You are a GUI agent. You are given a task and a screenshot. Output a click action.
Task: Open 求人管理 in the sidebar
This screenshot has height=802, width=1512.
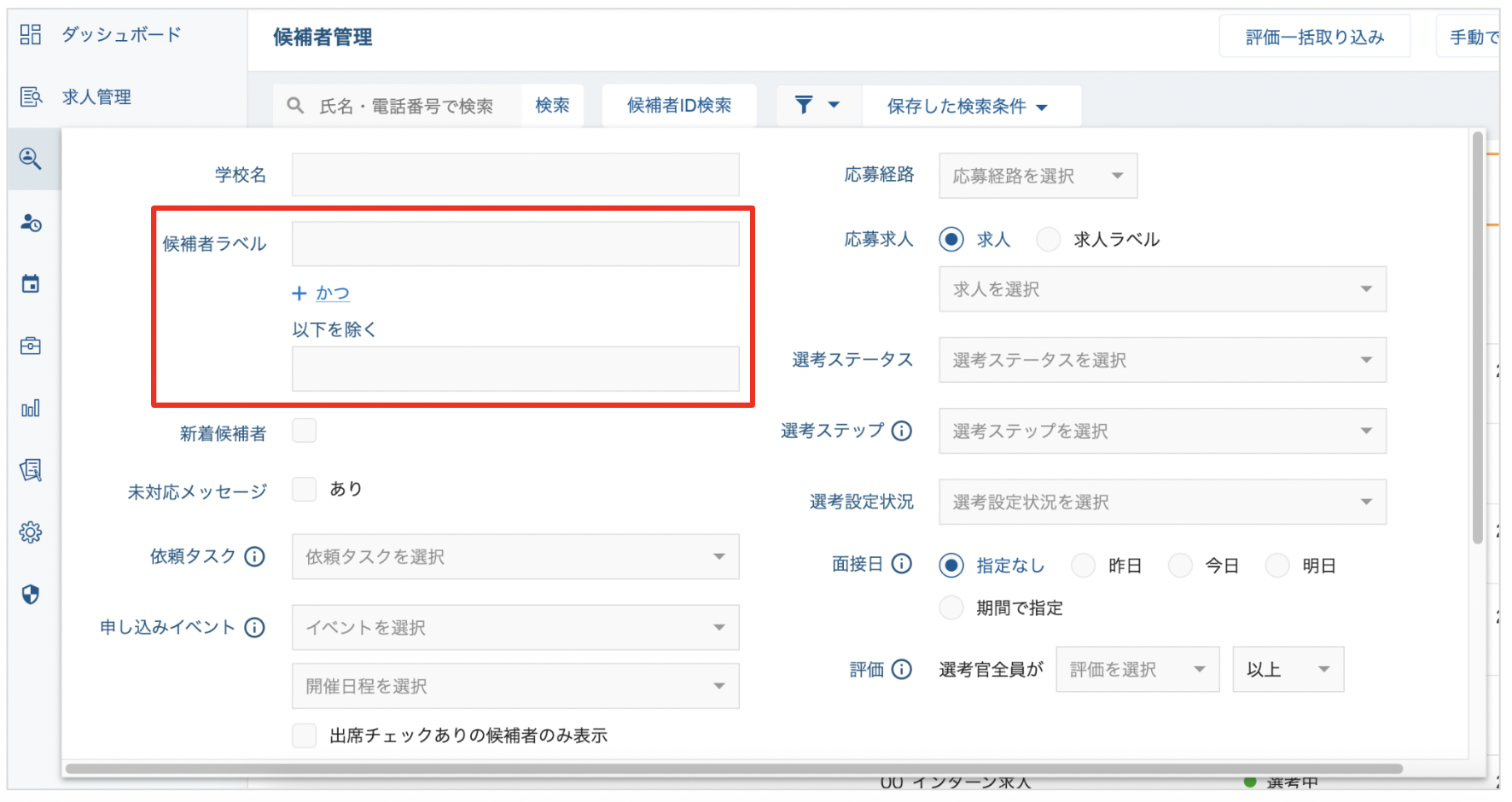[96, 97]
